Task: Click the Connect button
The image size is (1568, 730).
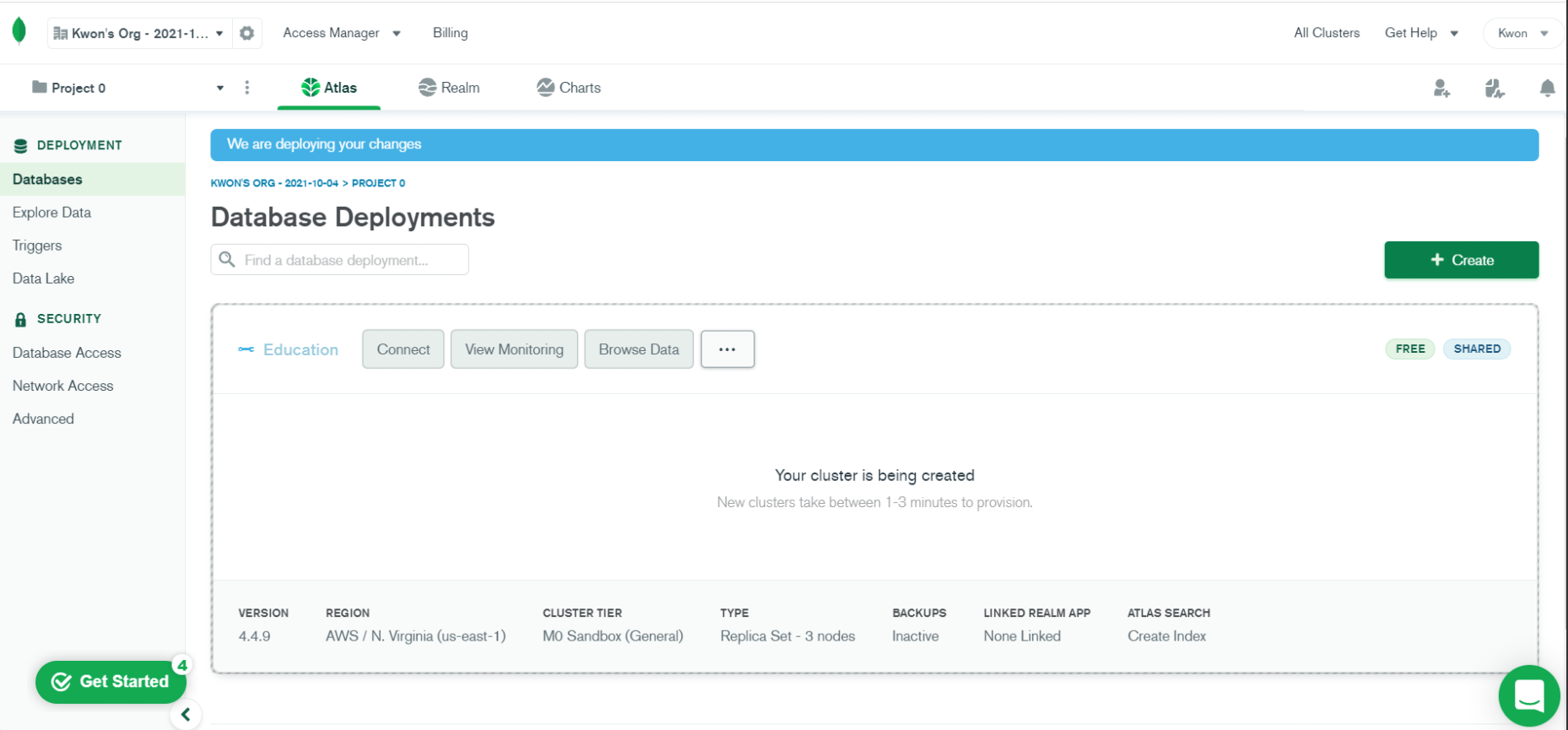Action: pyautogui.click(x=403, y=349)
